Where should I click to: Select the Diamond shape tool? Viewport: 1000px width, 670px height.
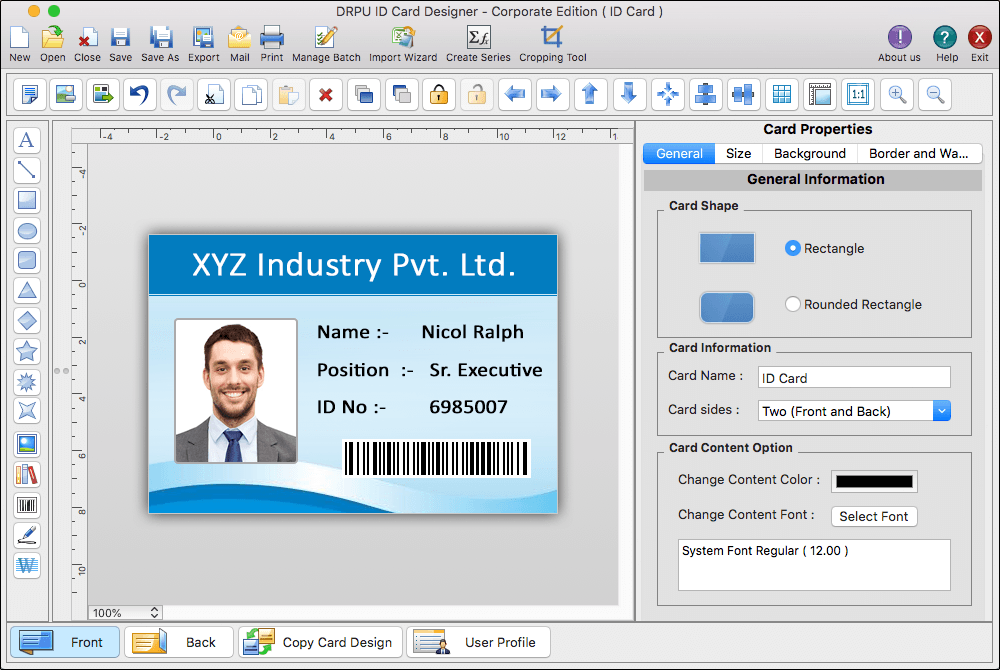(x=27, y=321)
